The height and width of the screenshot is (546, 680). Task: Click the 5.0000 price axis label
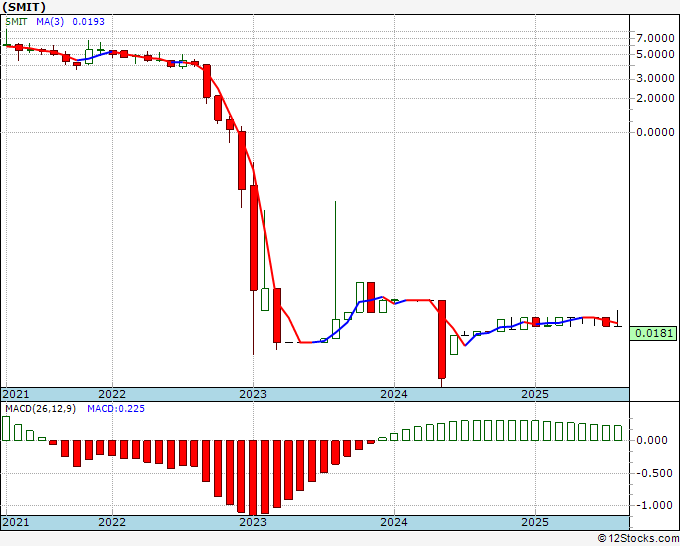(x=655, y=55)
